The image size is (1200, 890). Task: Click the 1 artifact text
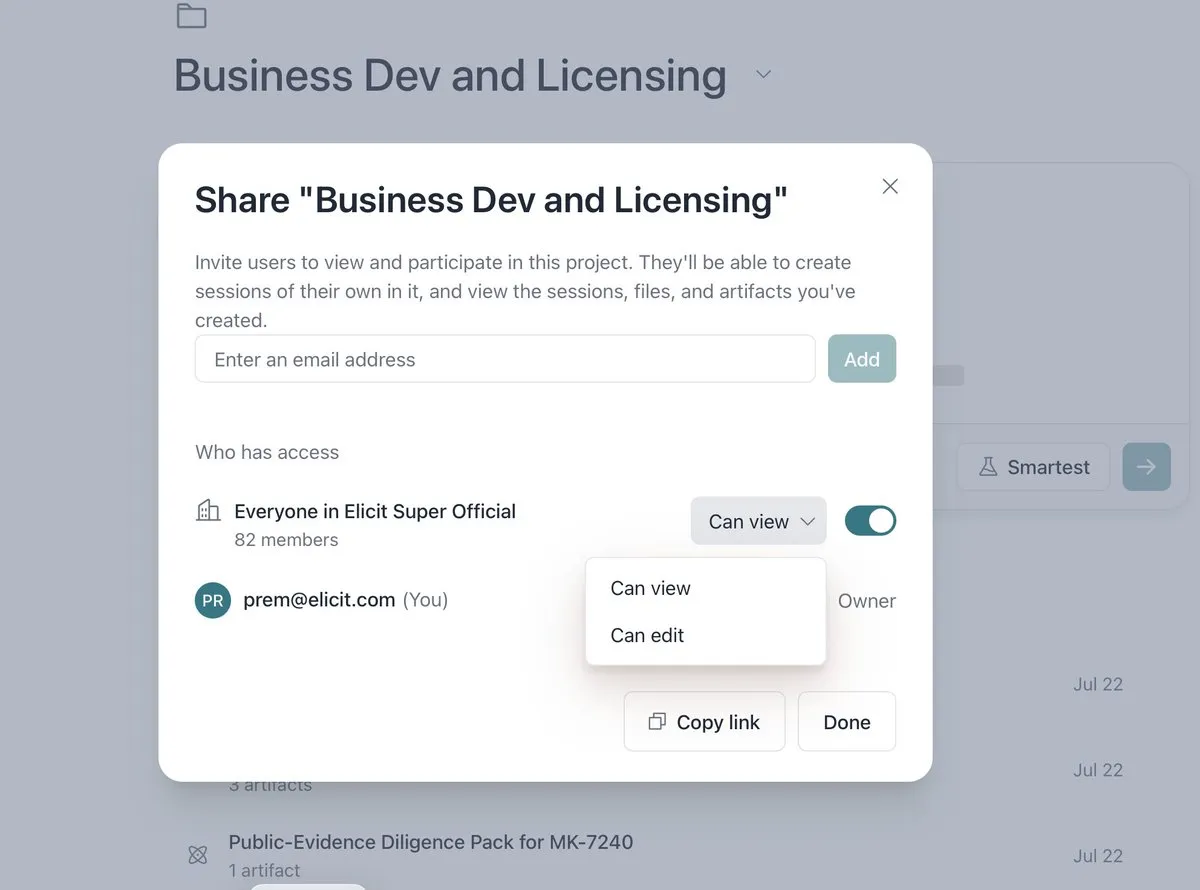264,871
